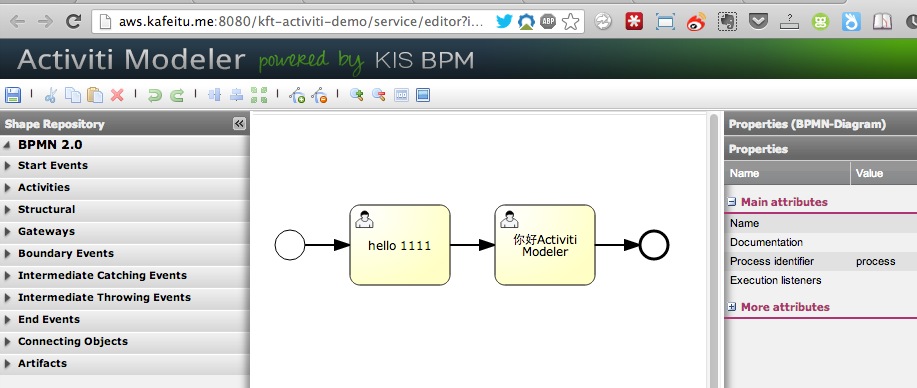Screen dimensions: 917x388
Task: Expand the Start Events group
Action: click(x=7, y=166)
